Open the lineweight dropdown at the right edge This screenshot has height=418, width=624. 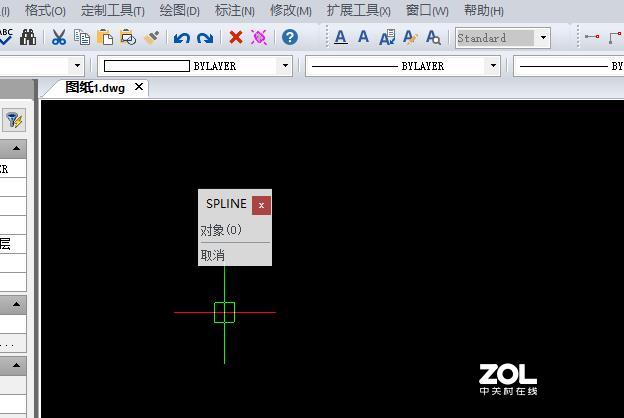(569, 66)
